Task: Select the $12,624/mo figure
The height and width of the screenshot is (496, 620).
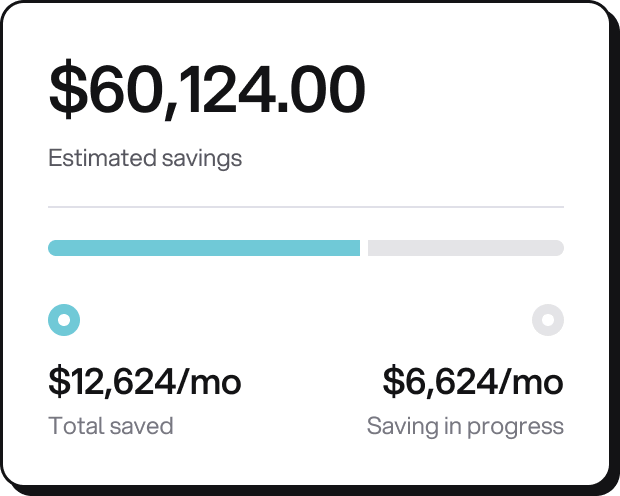Action: pyautogui.click(x=145, y=381)
